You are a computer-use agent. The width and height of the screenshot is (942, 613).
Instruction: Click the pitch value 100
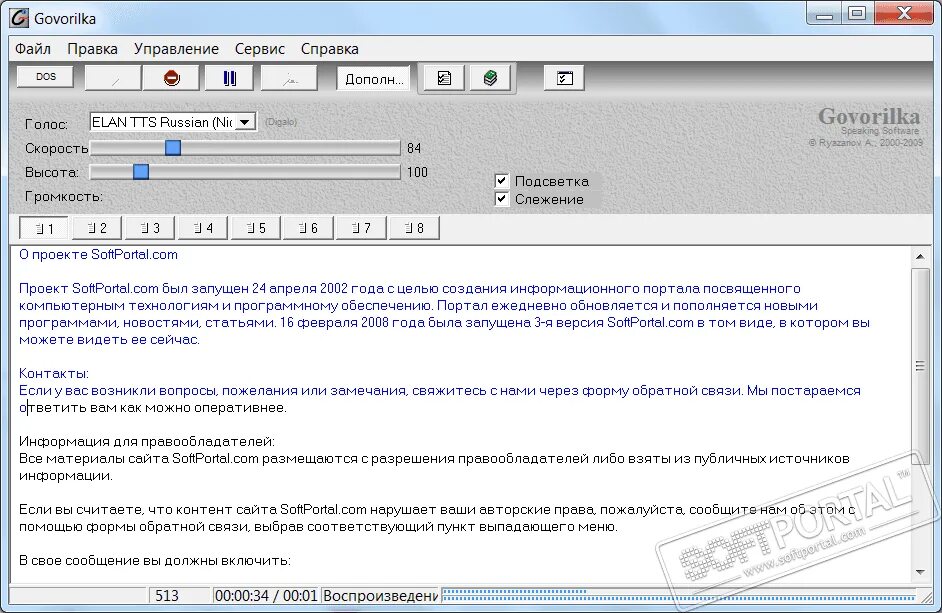click(x=417, y=172)
